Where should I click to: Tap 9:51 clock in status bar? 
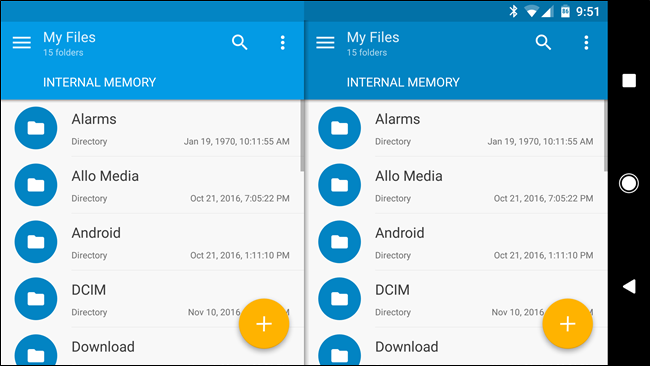(x=588, y=12)
